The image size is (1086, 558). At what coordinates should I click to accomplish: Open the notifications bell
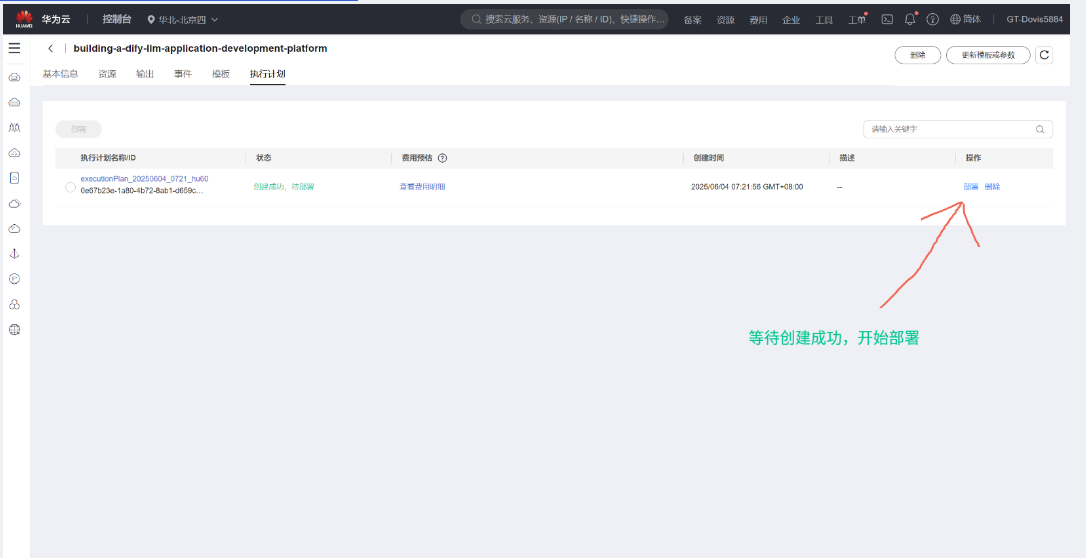pos(909,19)
